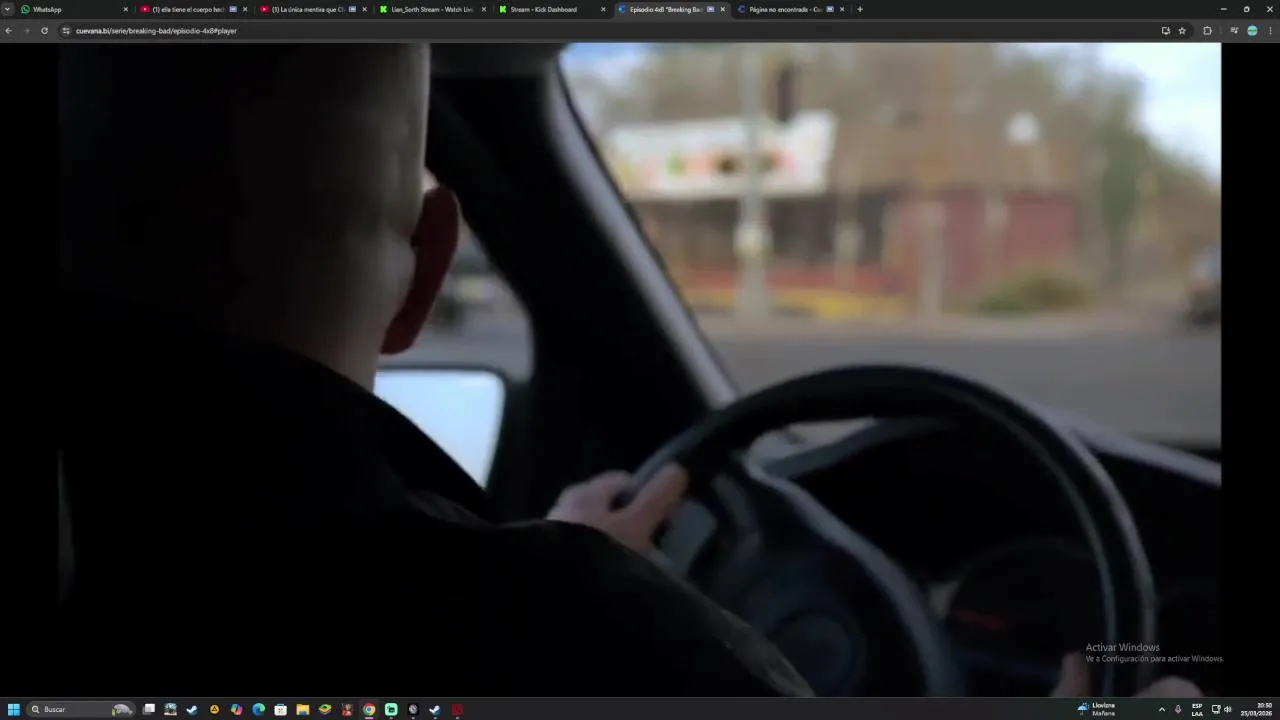
Task: Open Google Chrome taskbar icon
Action: click(x=369, y=709)
